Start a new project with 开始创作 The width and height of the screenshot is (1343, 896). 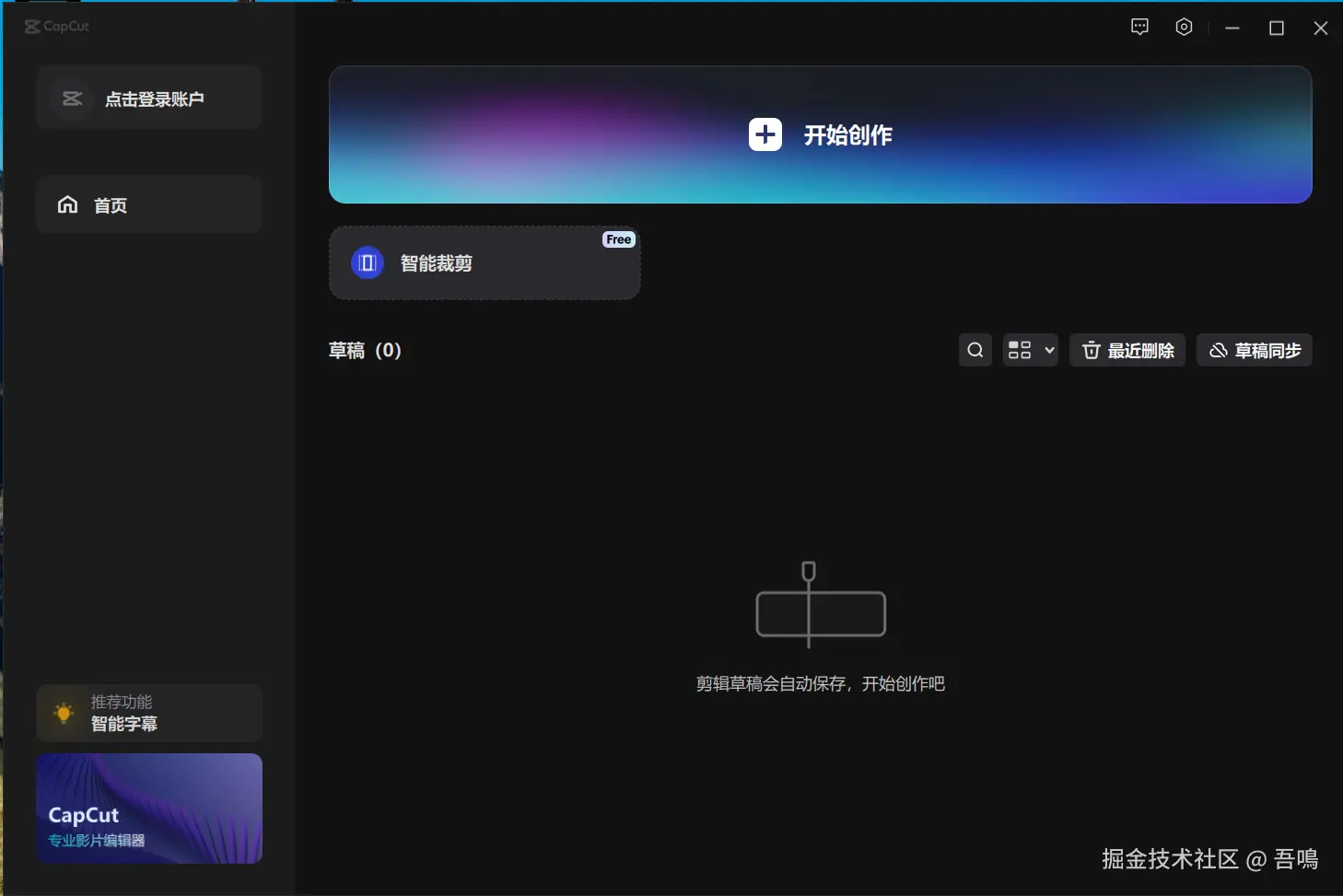click(x=821, y=134)
